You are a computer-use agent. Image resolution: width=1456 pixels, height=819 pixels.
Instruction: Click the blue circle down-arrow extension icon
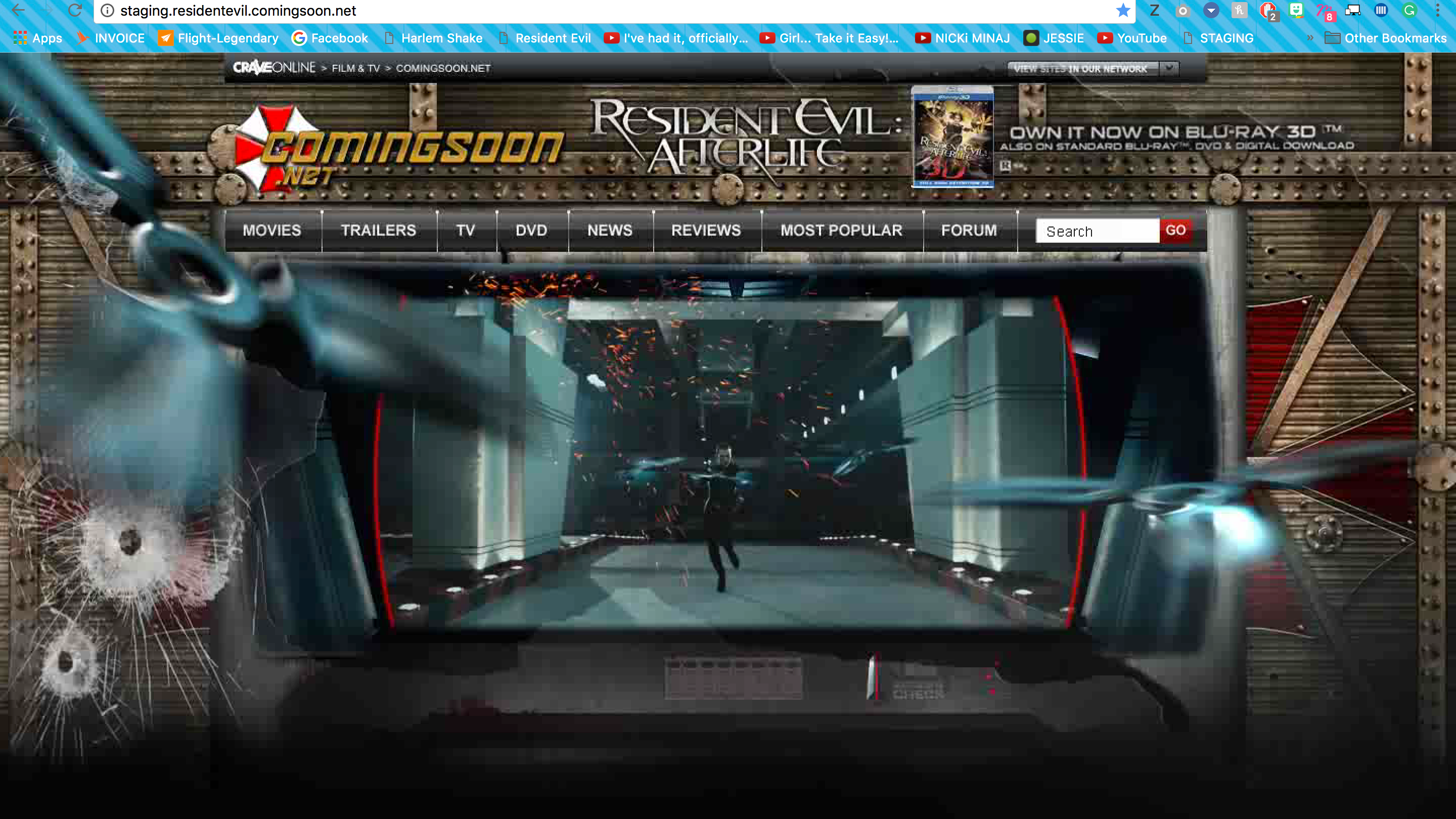pyautogui.click(x=1211, y=10)
